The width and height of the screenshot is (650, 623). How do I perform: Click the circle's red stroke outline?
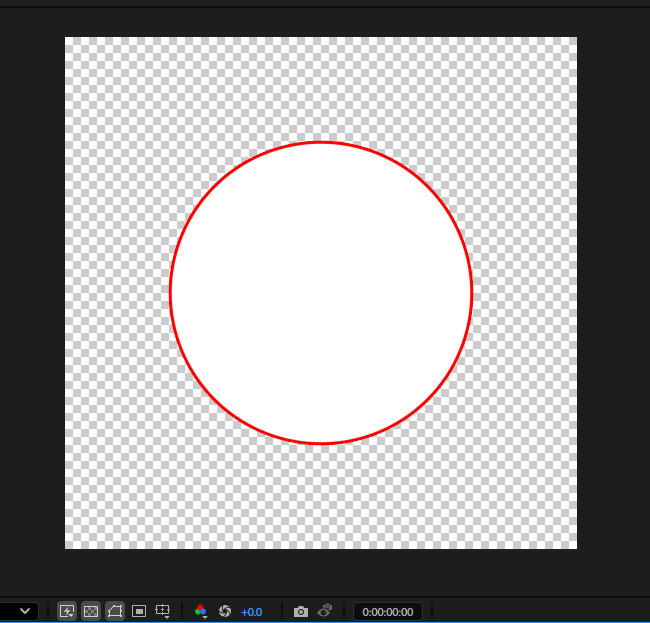click(x=321, y=143)
